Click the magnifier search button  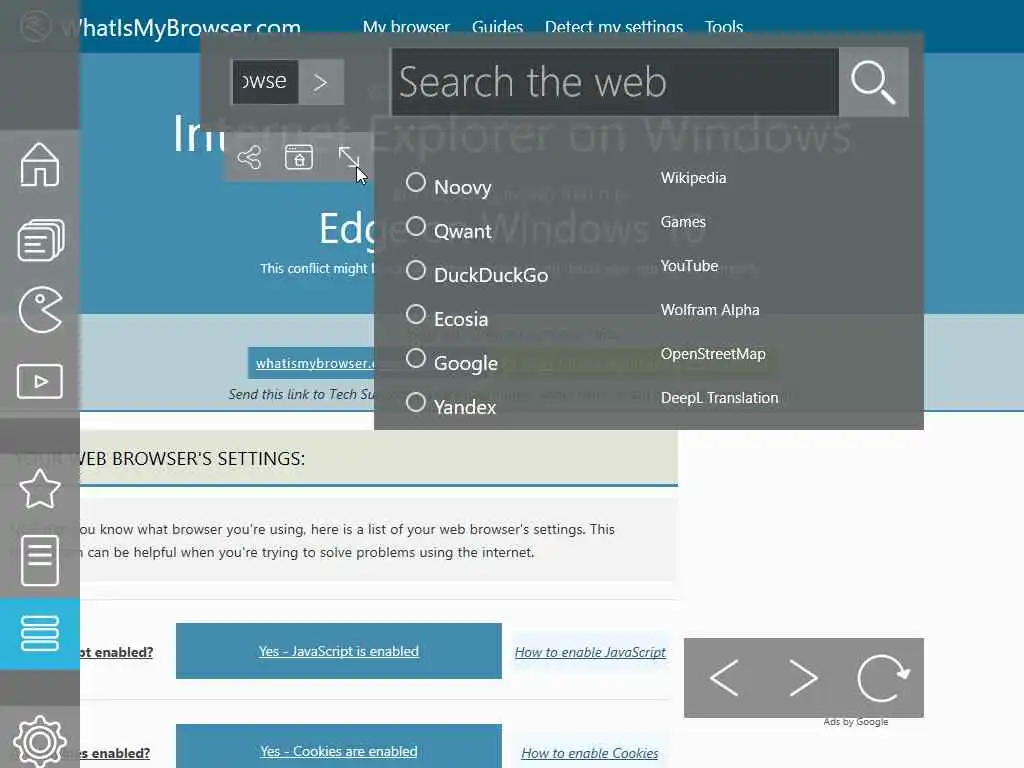coord(873,82)
